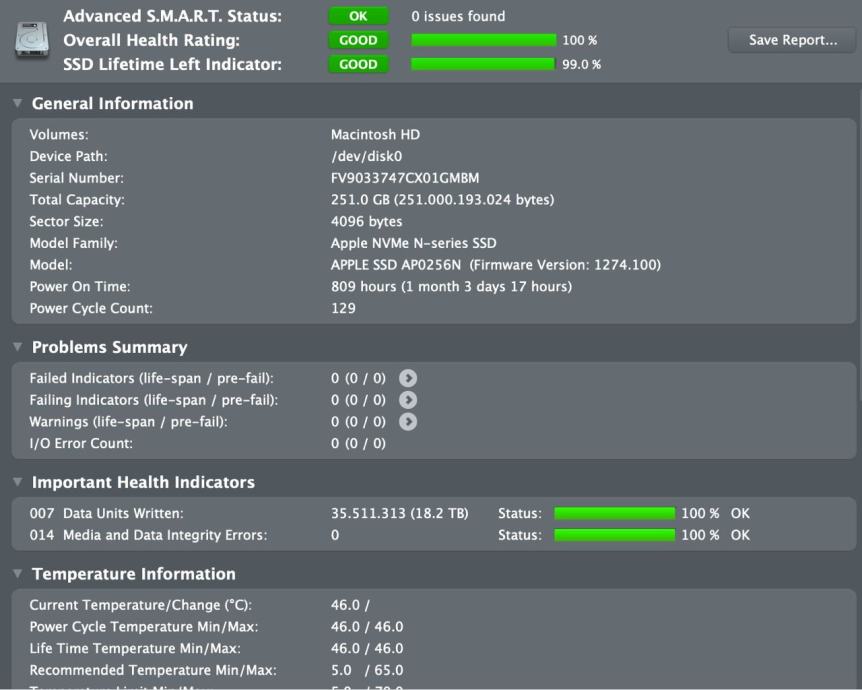The image size is (862, 690).
Task: Click the green OK S.M.A.R.T. status badge
Action: click(358, 16)
